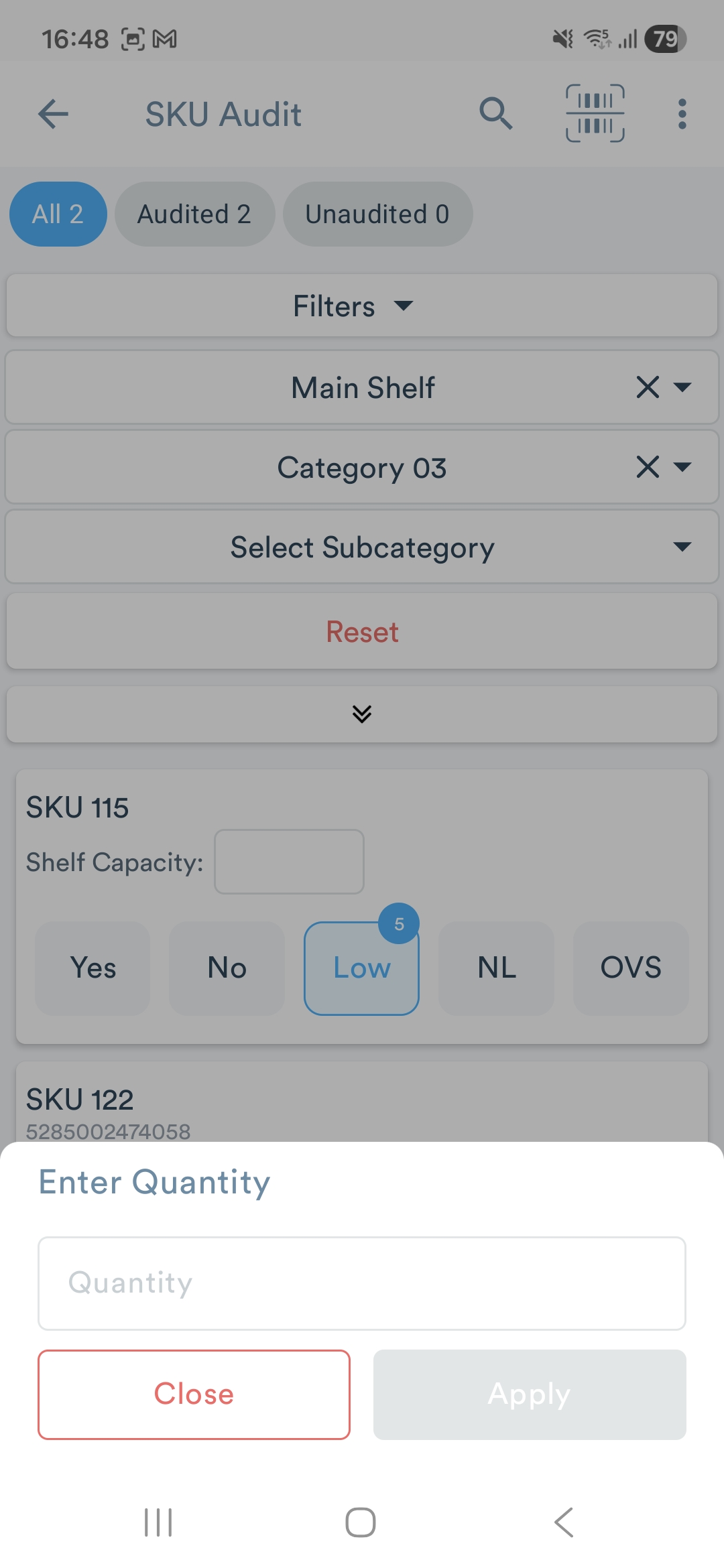Open the Main Shelf dropdown arrow
724x1568 pixels.
682,387
